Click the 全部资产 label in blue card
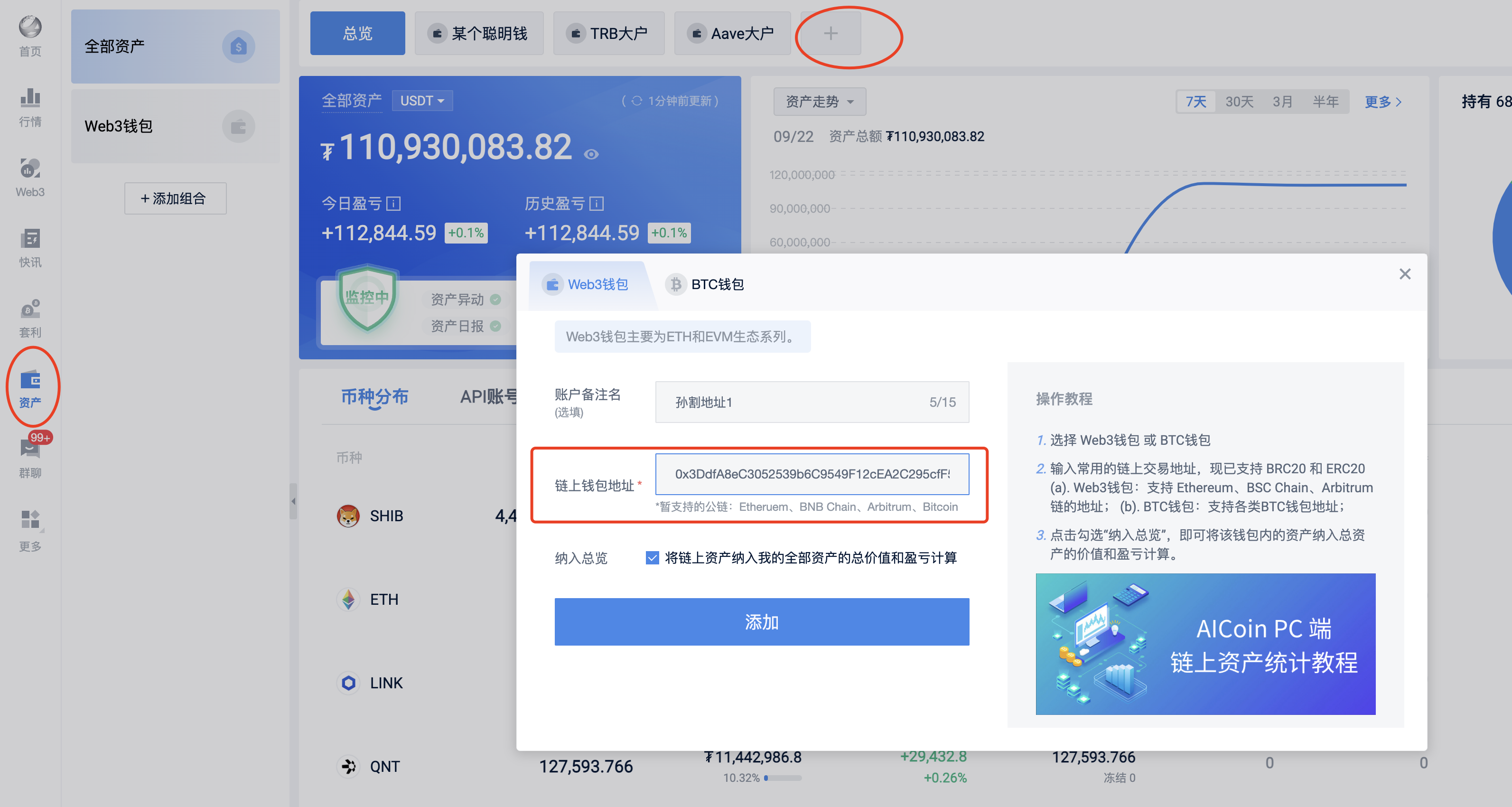Viewport: 1512px width, 807px height. tap(351, 100)
